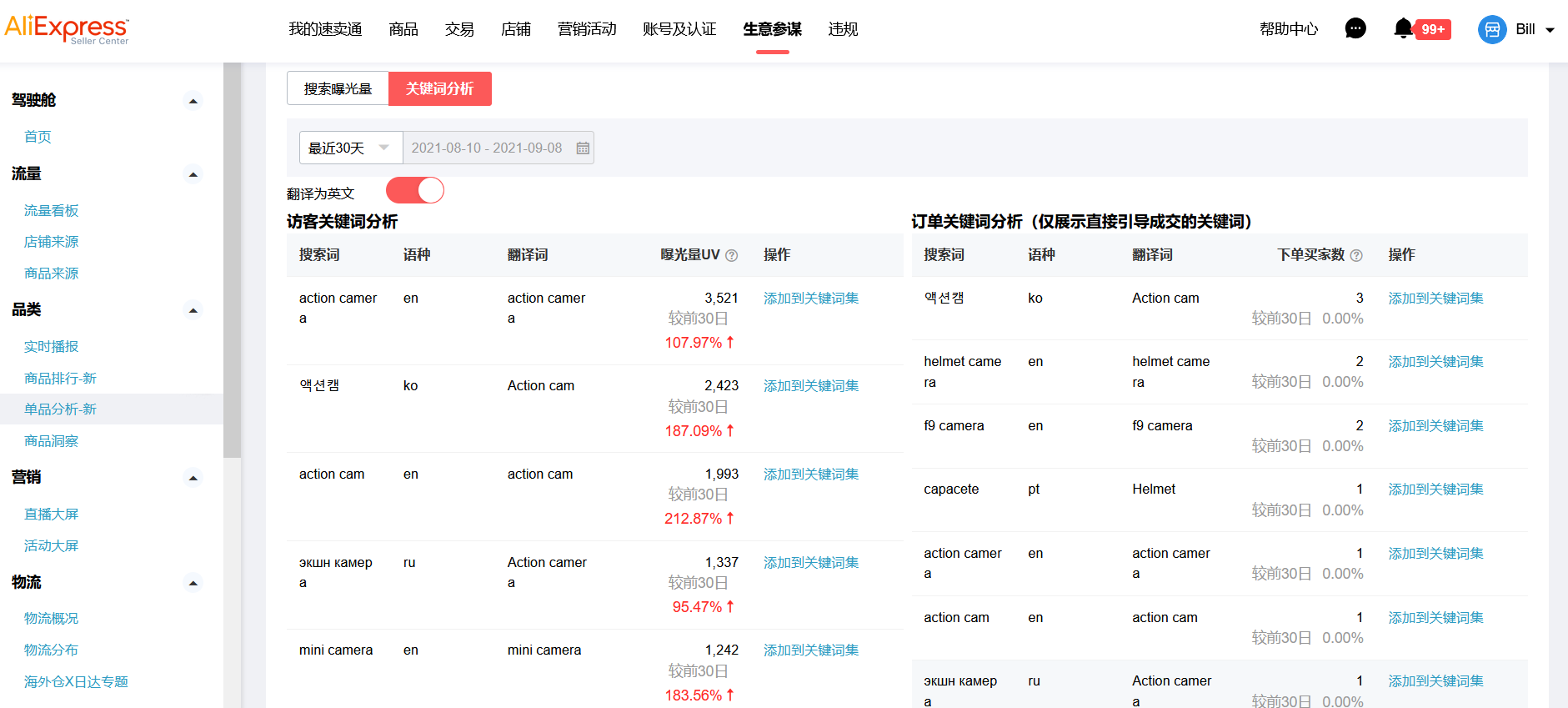
Task: Collapse the 营销 sidebar section
Action: 193,478
